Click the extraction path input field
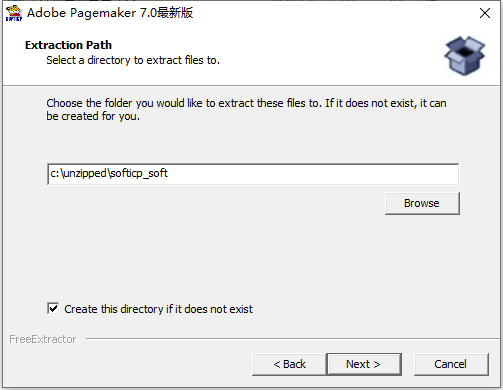This screenshot has width=503, height=390. 253,174
